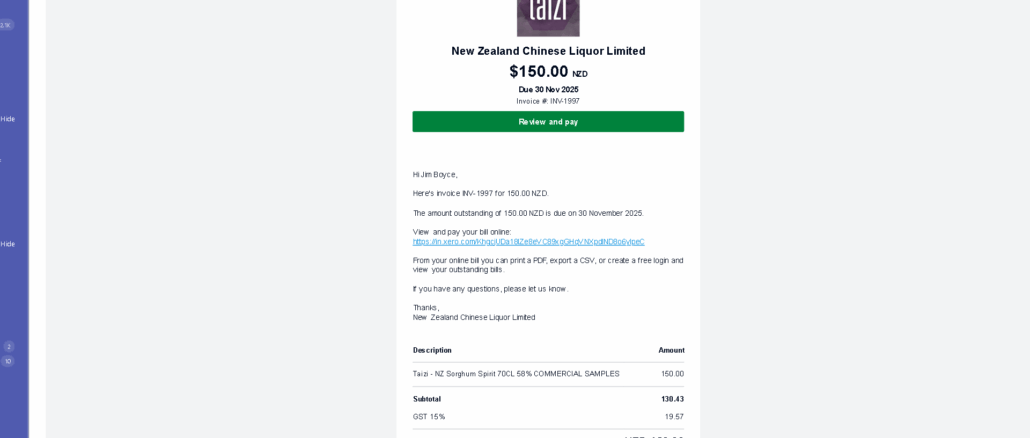Screen dimensions: 1030x438
Task: Click the GST 15% row label
Action: coord(429,417)
